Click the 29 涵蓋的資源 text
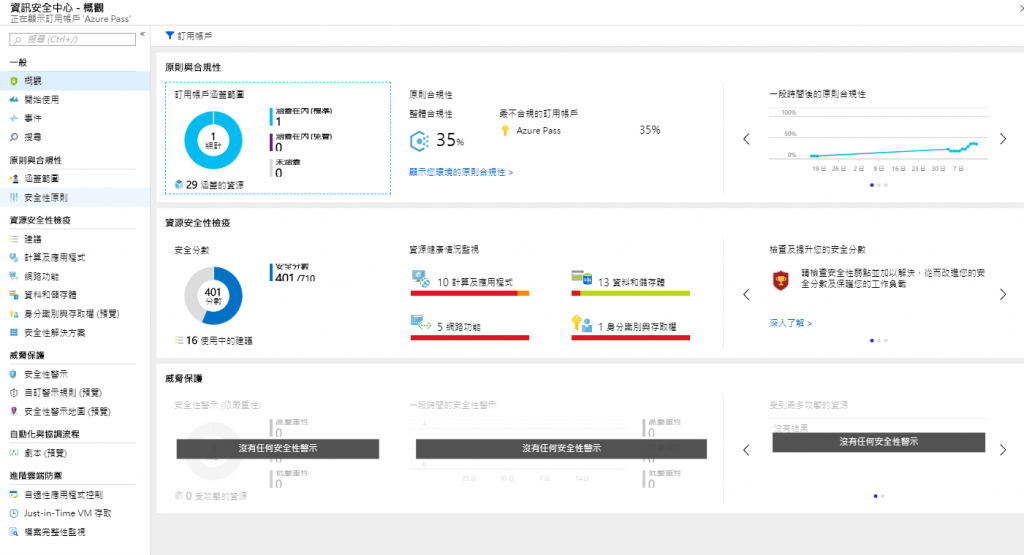The width and height of the screenshot is (1024, 555). pyautogui.click(x=214, y=185)
